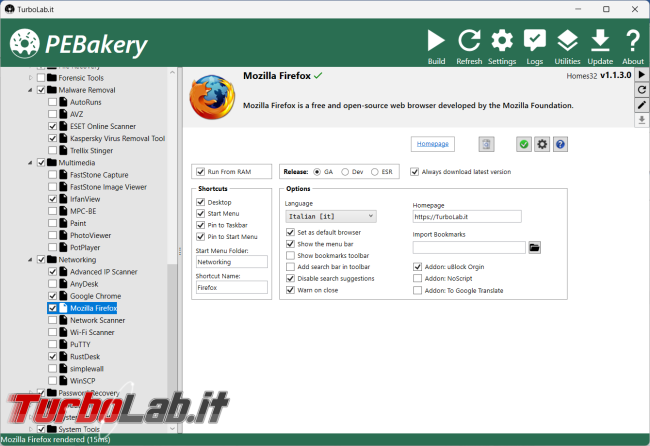Select WinSCP in the tree
650x446 pixels.
click(x=82, y=381)
